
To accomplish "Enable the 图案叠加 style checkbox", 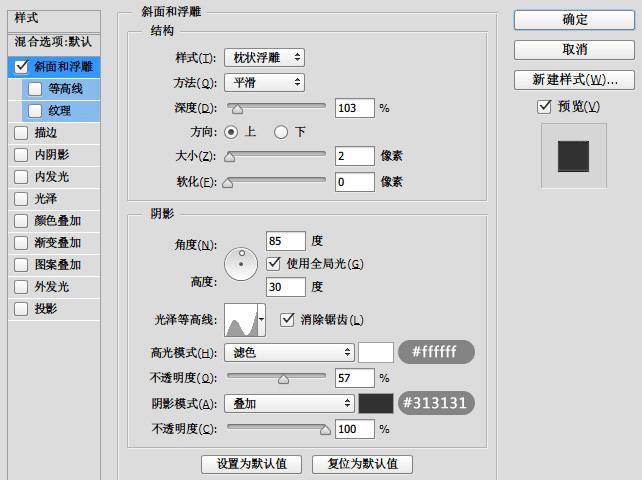I will coord(21,265).
